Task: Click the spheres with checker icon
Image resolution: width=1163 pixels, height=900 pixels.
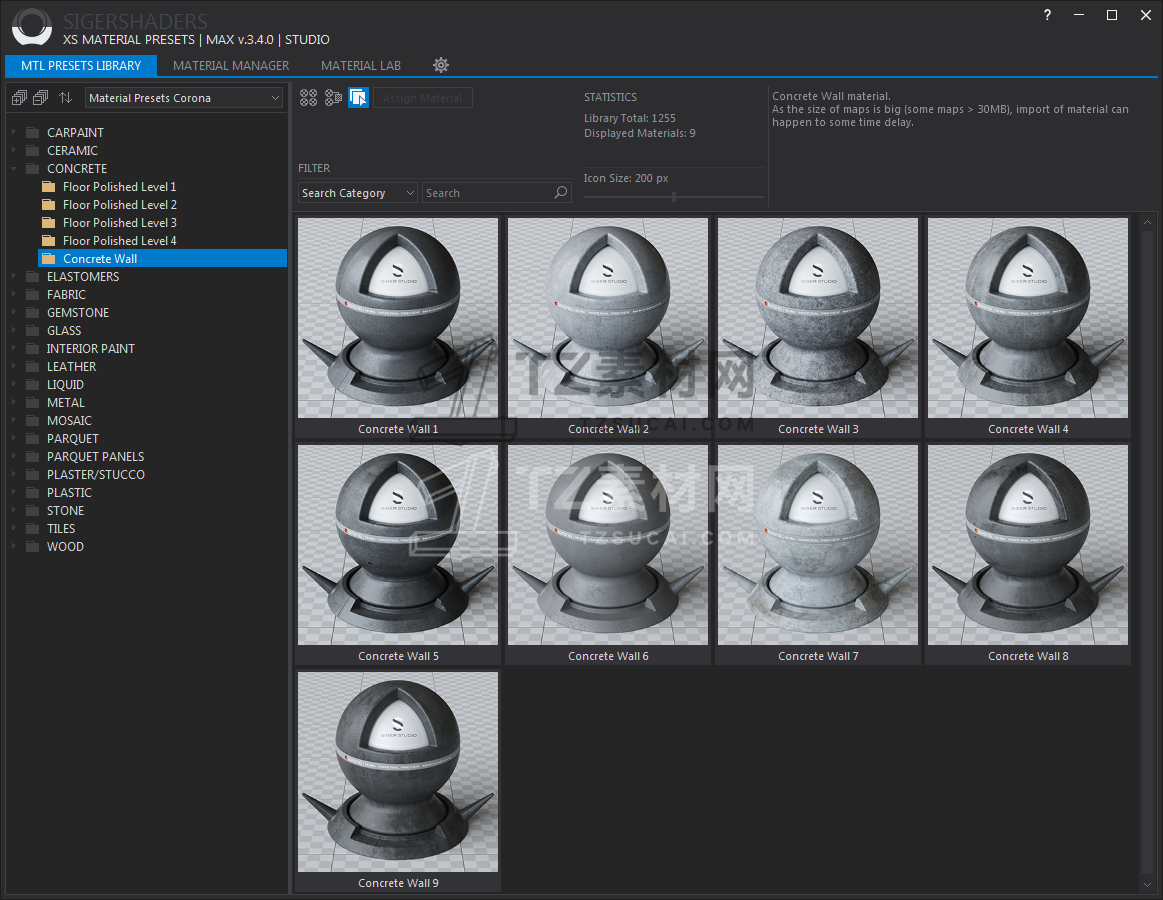Action: [333, 97]
